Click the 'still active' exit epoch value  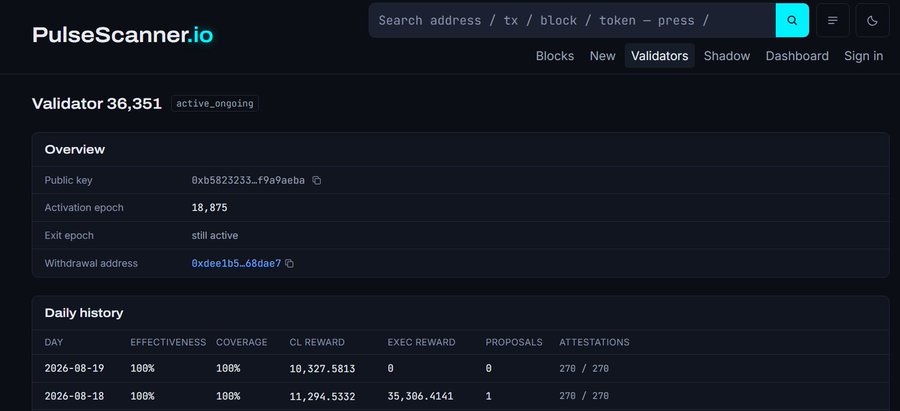pos(215,235)
